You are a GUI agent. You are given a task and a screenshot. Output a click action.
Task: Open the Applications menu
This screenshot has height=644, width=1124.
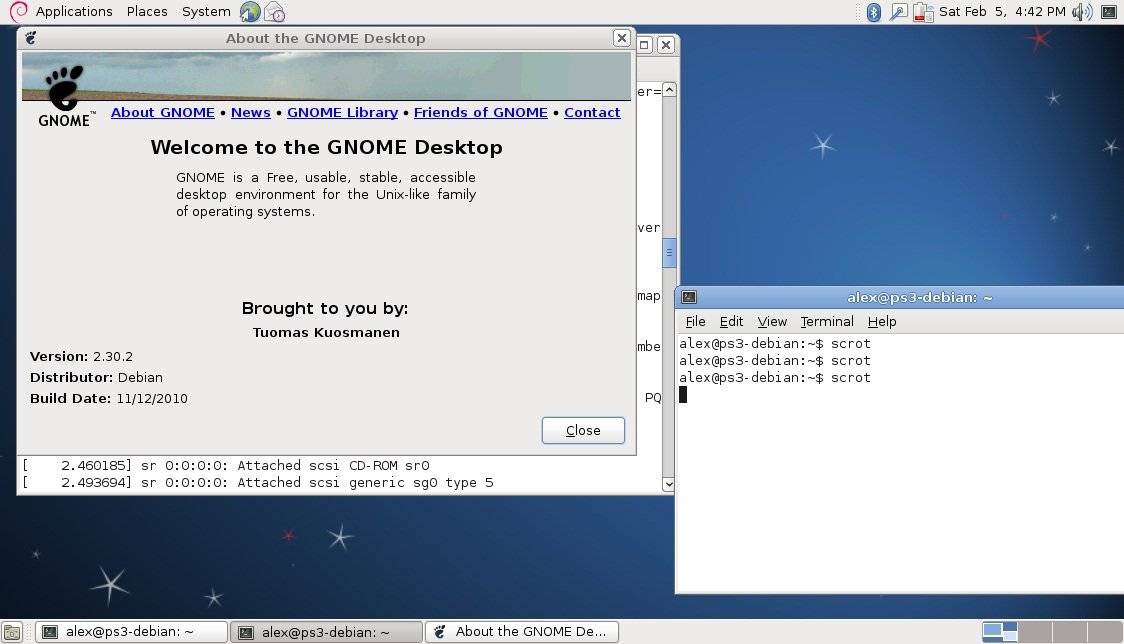(x=74, y=11)
